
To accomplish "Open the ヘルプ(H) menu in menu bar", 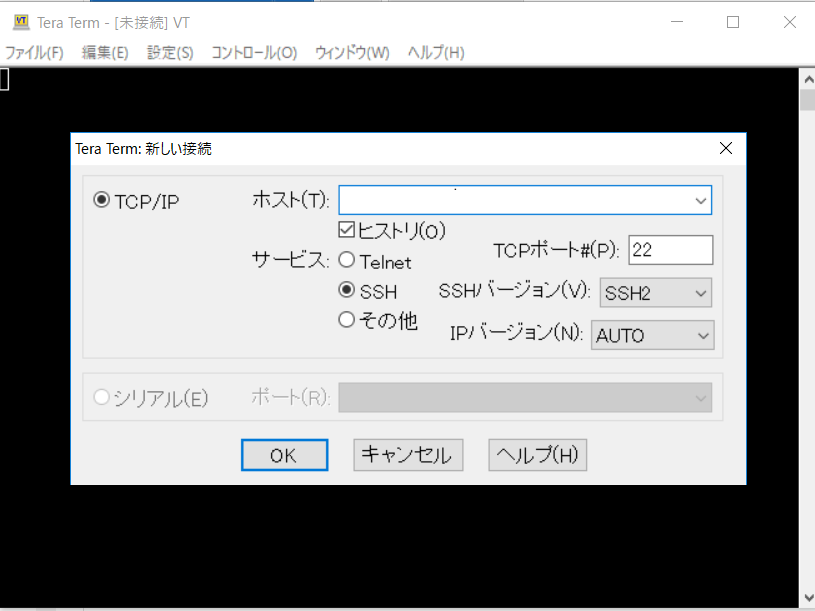I will click(x=436, y=52).
